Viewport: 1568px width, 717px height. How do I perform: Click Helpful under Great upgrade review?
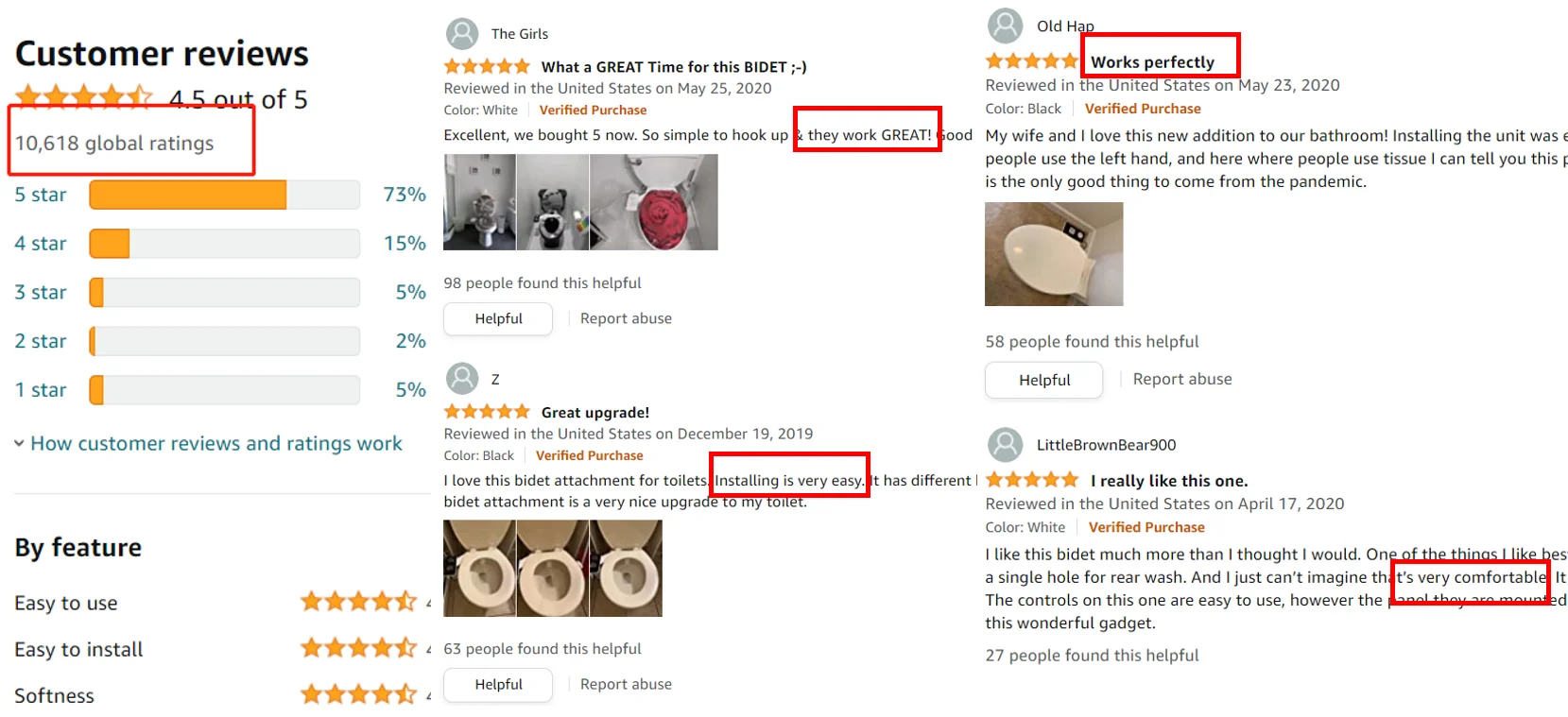click(x=498, y=684)
